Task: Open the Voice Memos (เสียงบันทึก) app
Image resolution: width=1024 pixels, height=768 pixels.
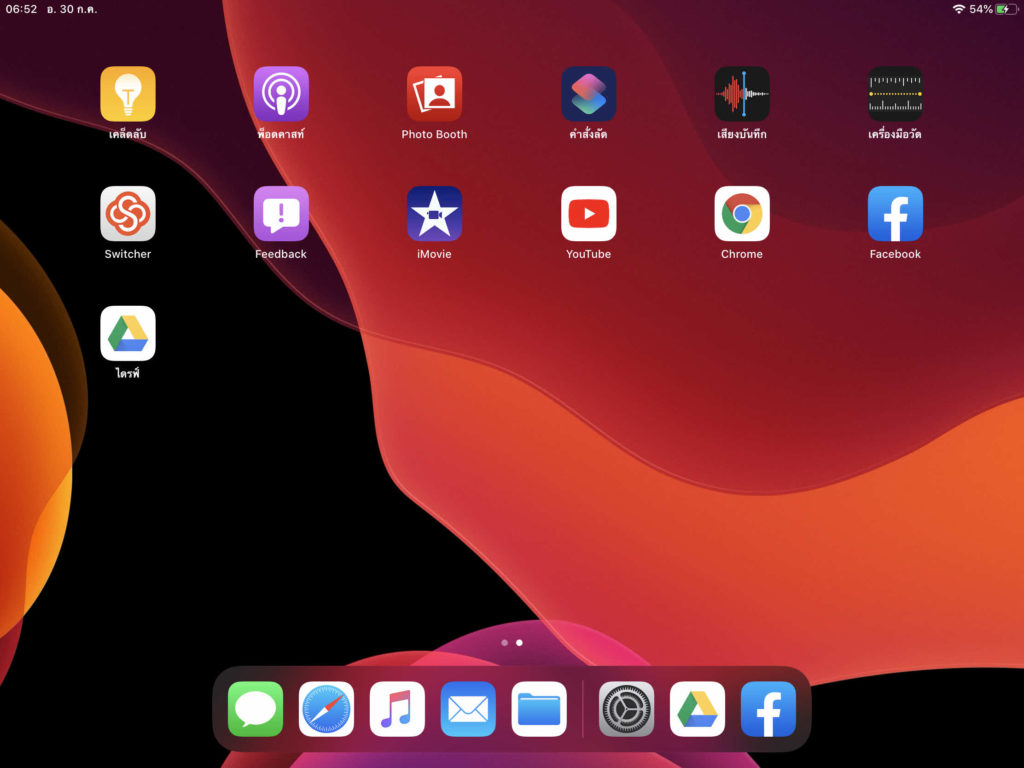Action: click(x=741, y=93)
